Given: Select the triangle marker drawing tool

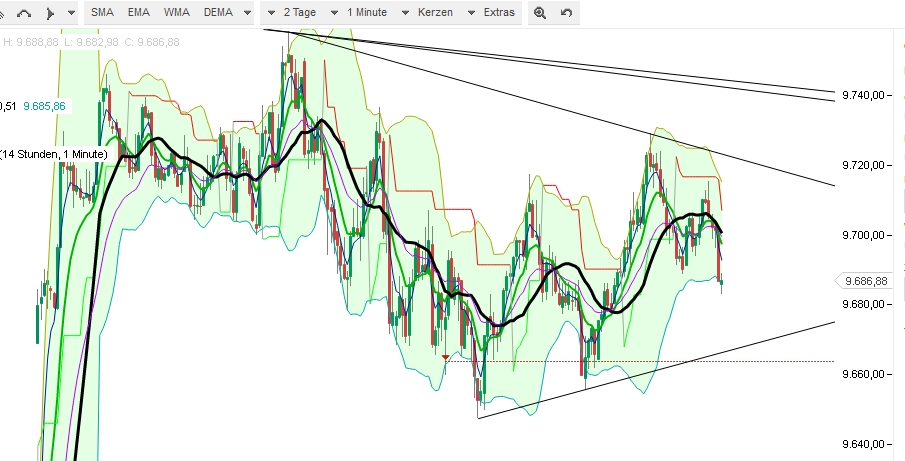Looking at the screenshot, I should [x=50, y=13].
